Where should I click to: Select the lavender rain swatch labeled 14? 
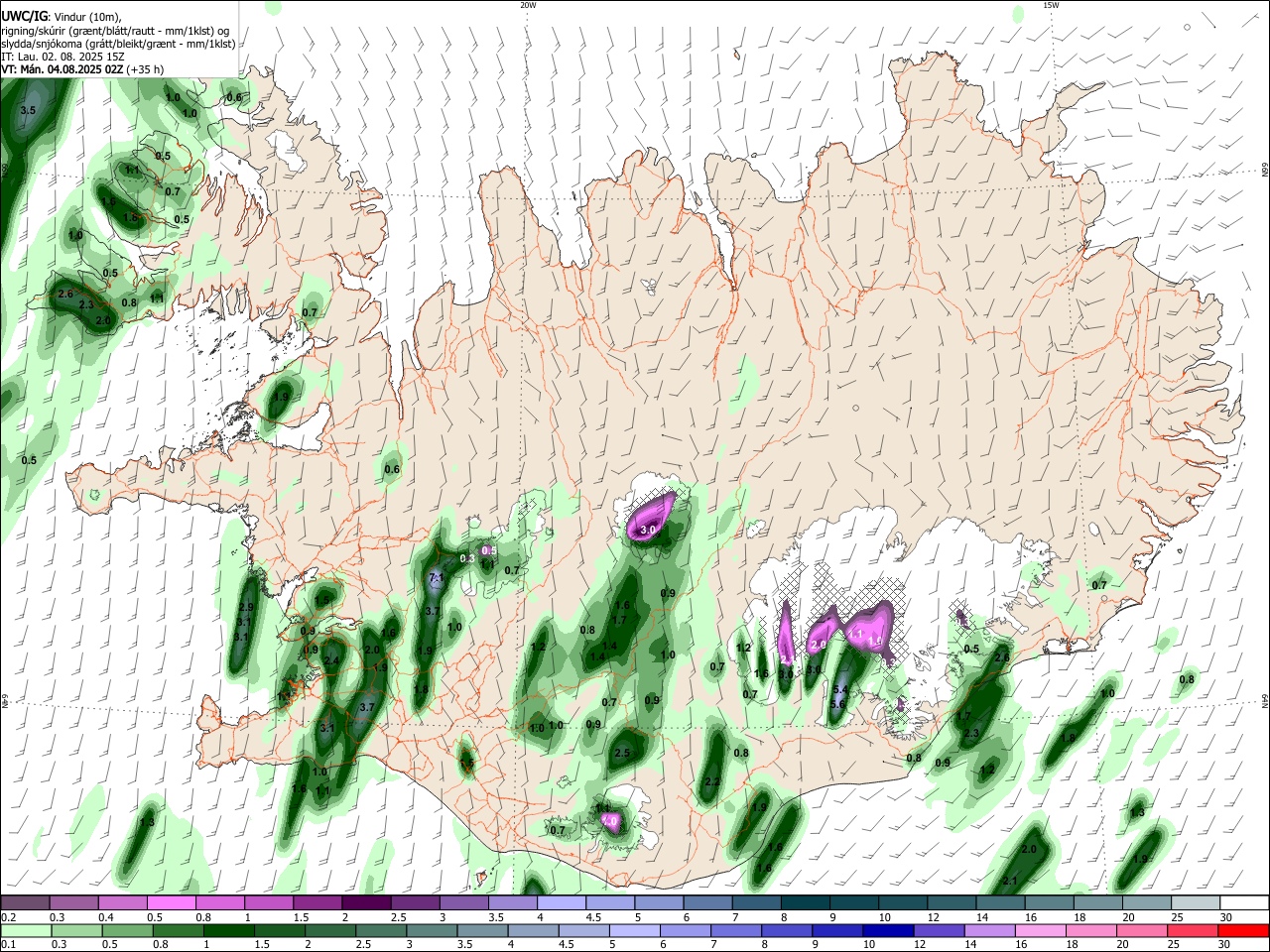point(989,930)
